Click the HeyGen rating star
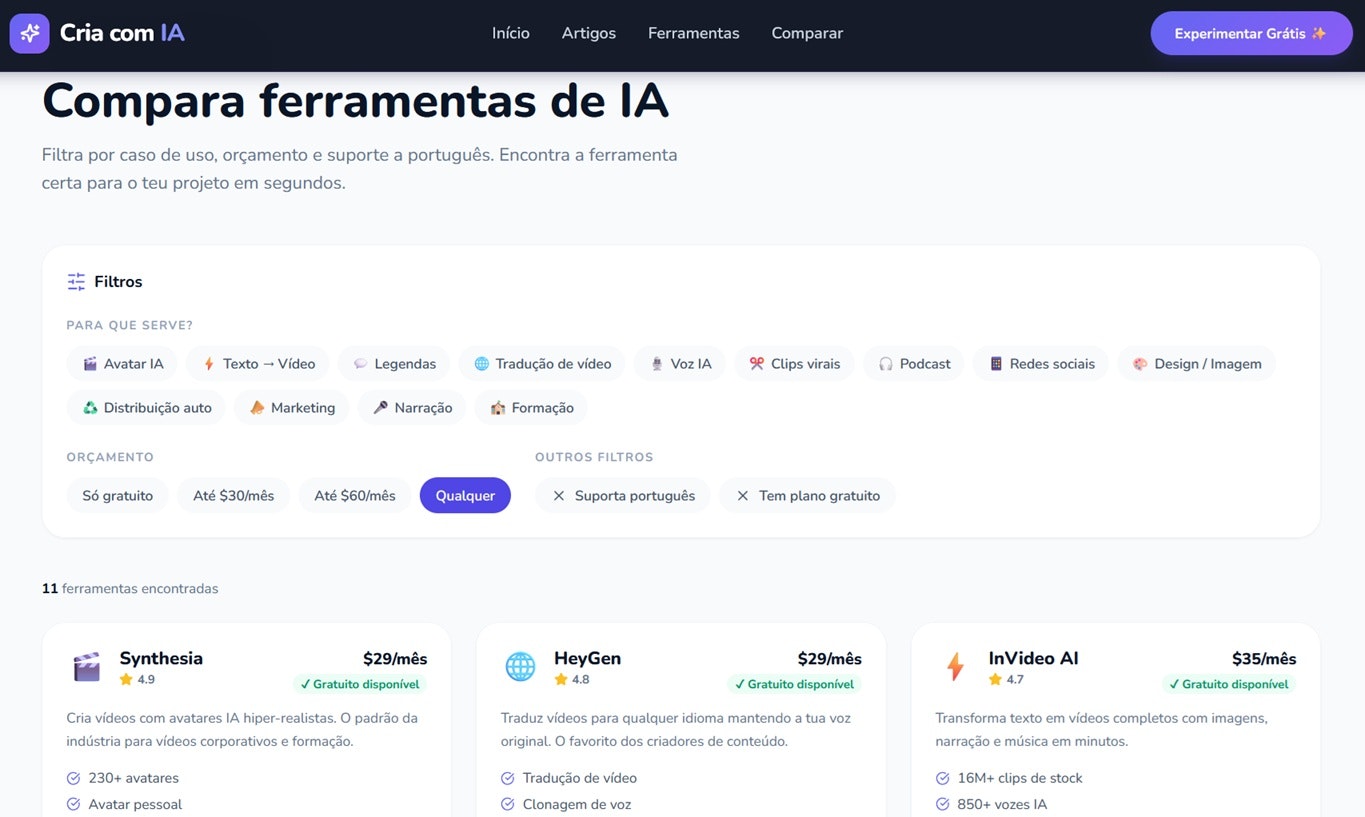This screenshot has width=1365, height=817. [x=561, y=679]
